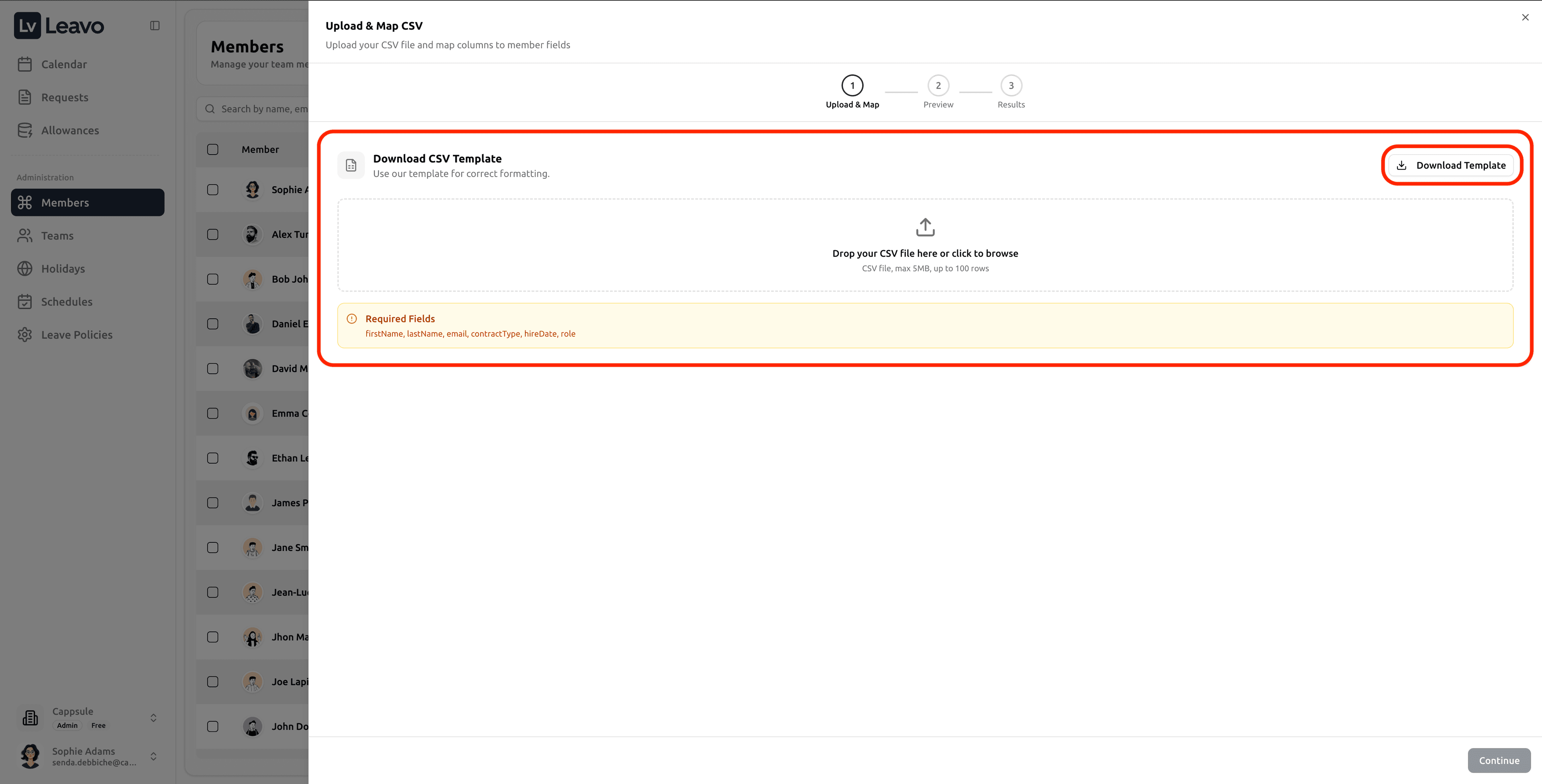Close the Upload & Map CSV panel
The width and height of the screenshot is (1542, 784).
click(1525, 17)
